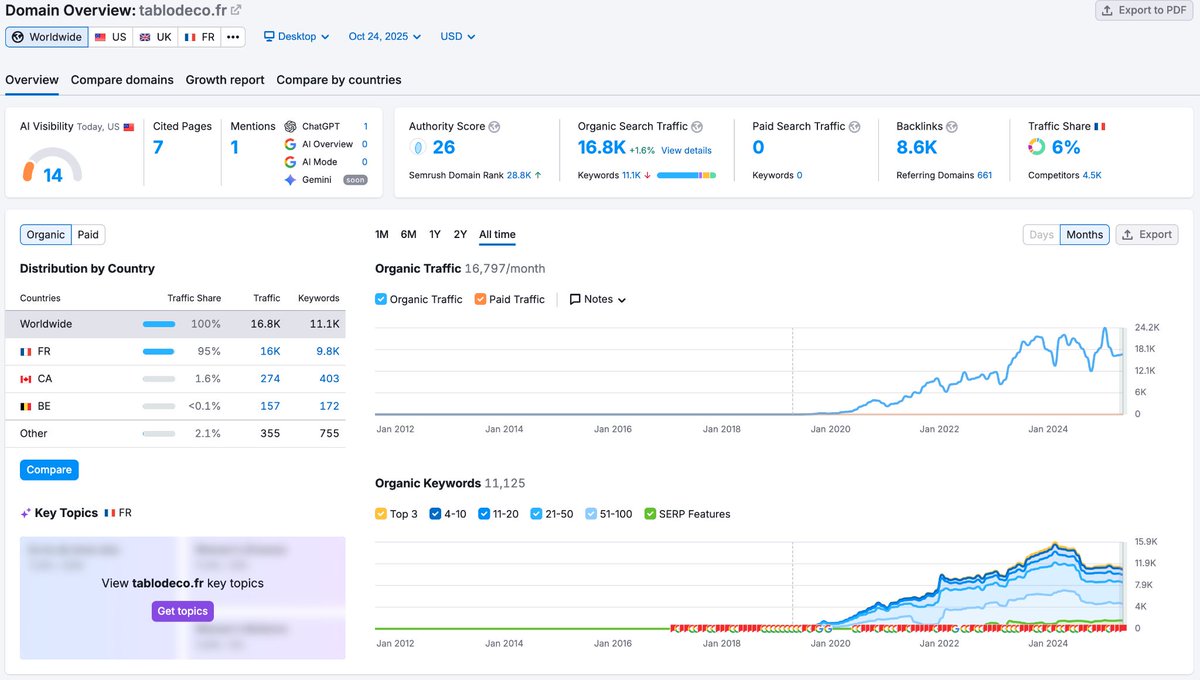Click the Cited Pages value 7

click(158, 148)
